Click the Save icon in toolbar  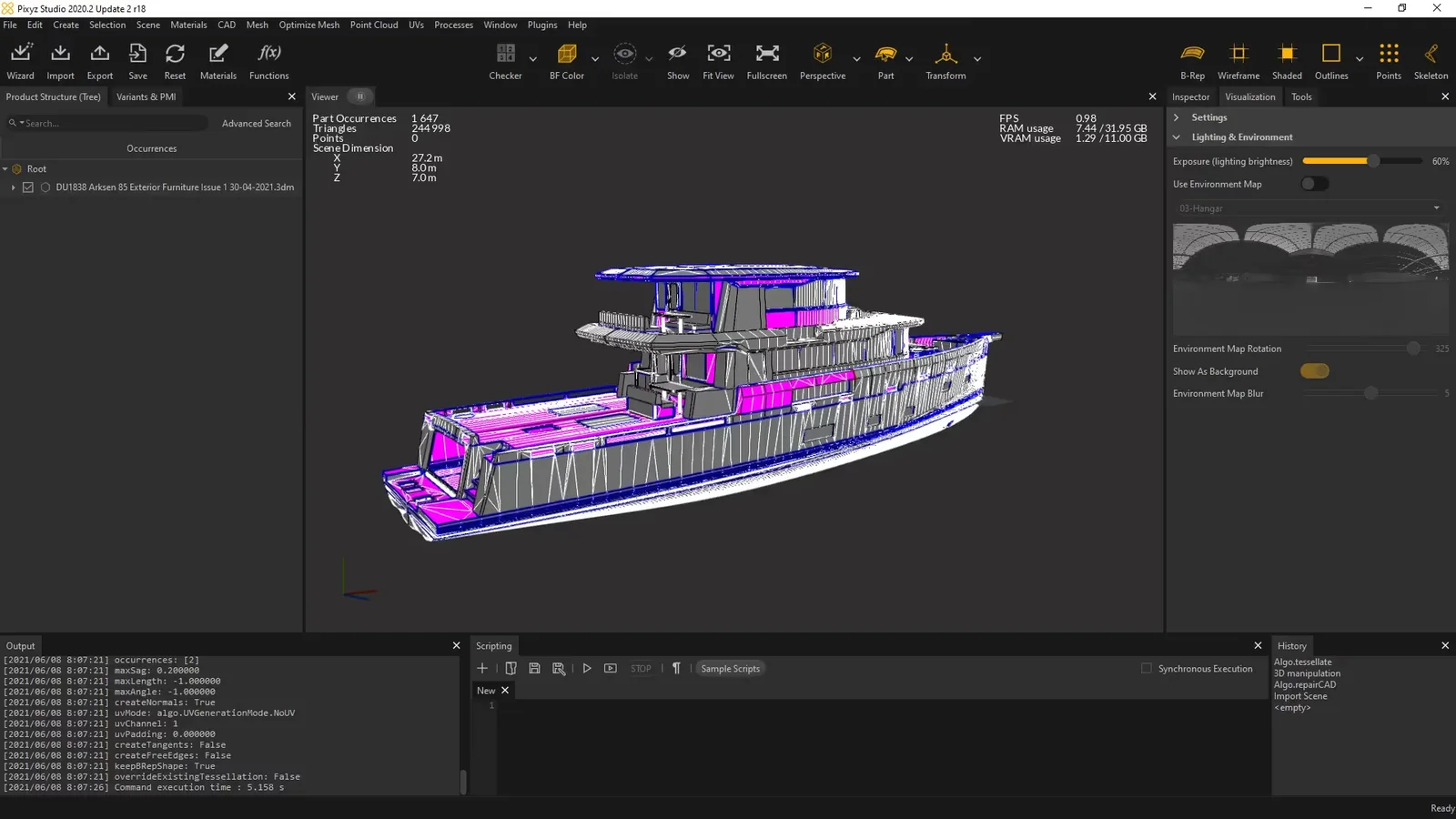pyautogui.click(x=137, y=54)
